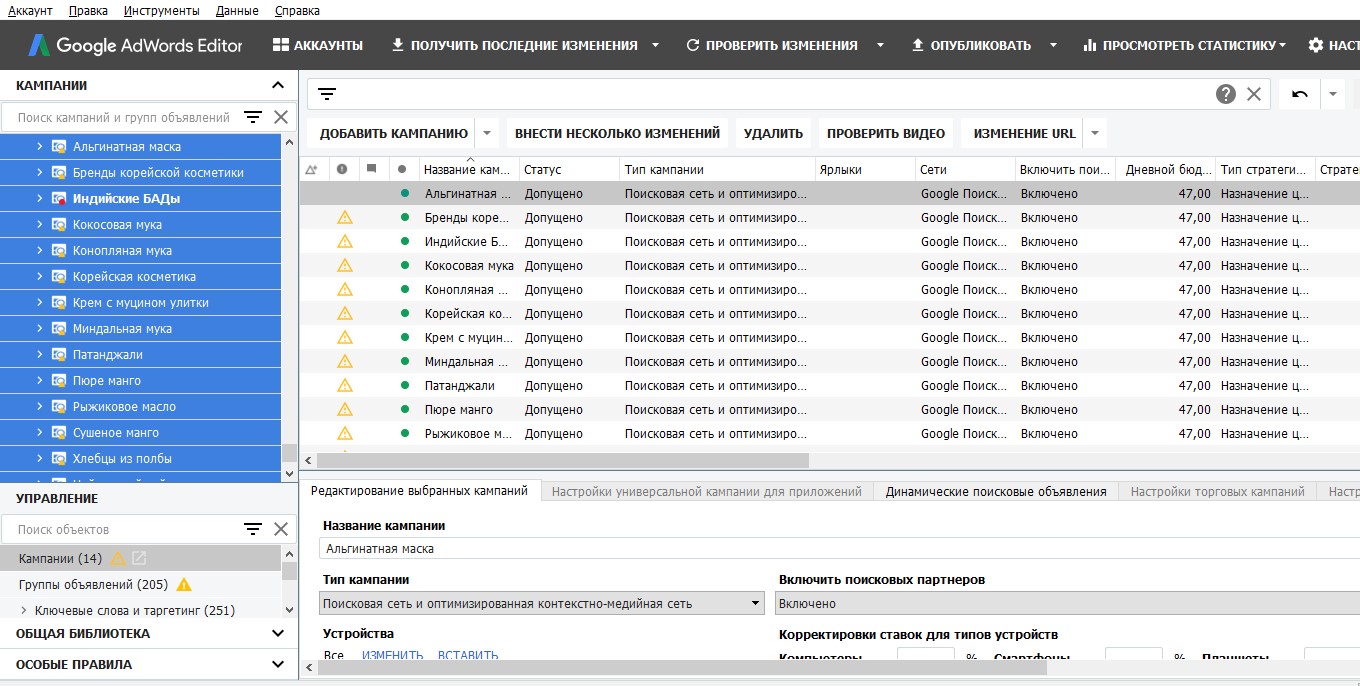Expand Кокосовая мука tree node
1360x686 pixels.
40,224
